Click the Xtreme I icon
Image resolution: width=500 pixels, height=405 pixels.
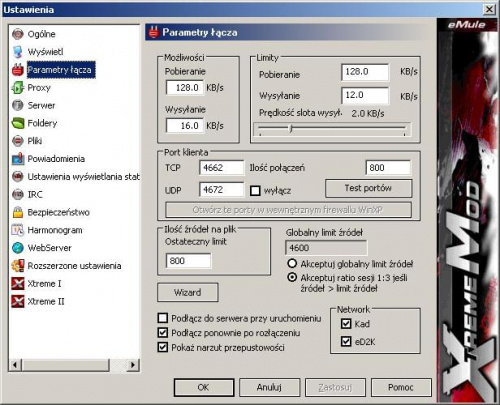point(18,284)
